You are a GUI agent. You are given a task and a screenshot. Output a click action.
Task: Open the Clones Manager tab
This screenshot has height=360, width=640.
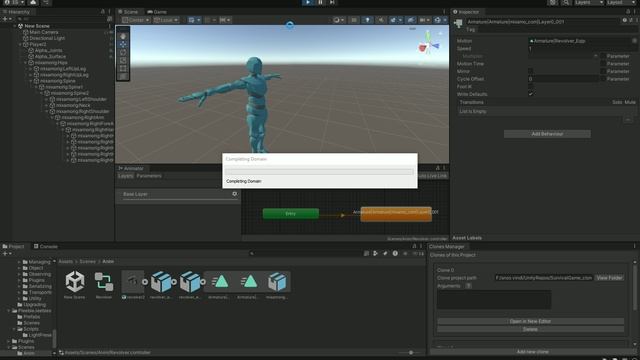pyautogui.click(x=447, y=246)
